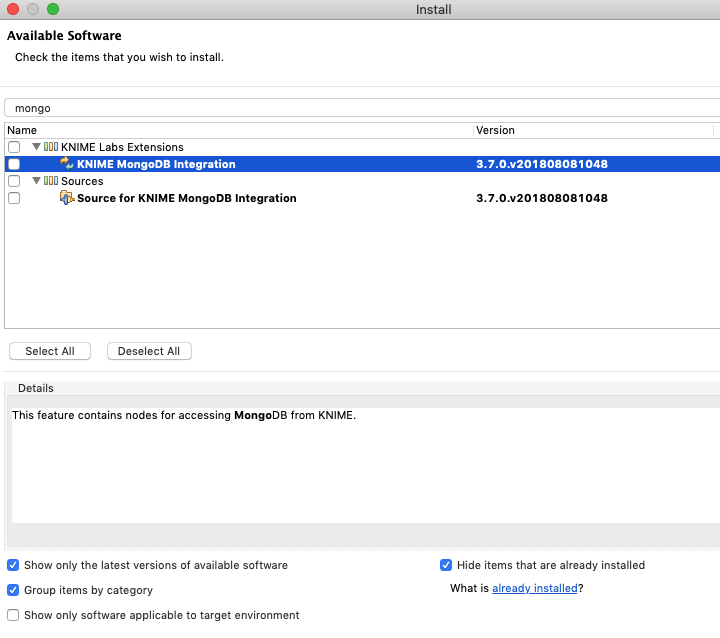Uncheck Show only the latest versions checkbox
Screen dimensions: 720x638
pyautogui.click(x=13, y=565)
